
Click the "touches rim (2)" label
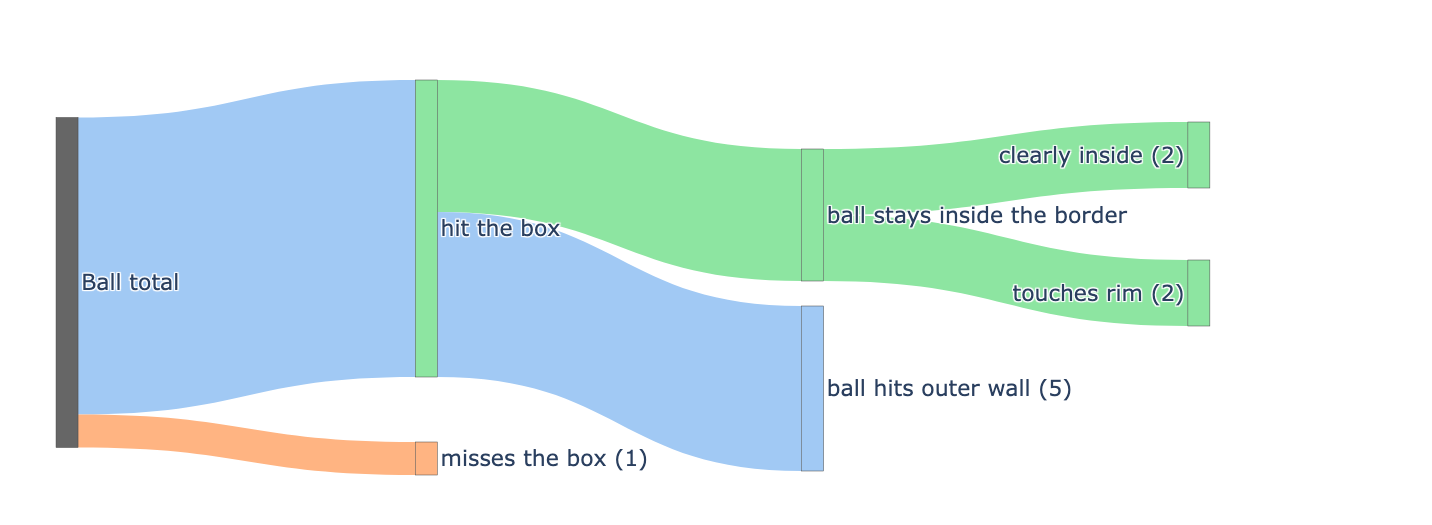click(x=1097, y=294)
